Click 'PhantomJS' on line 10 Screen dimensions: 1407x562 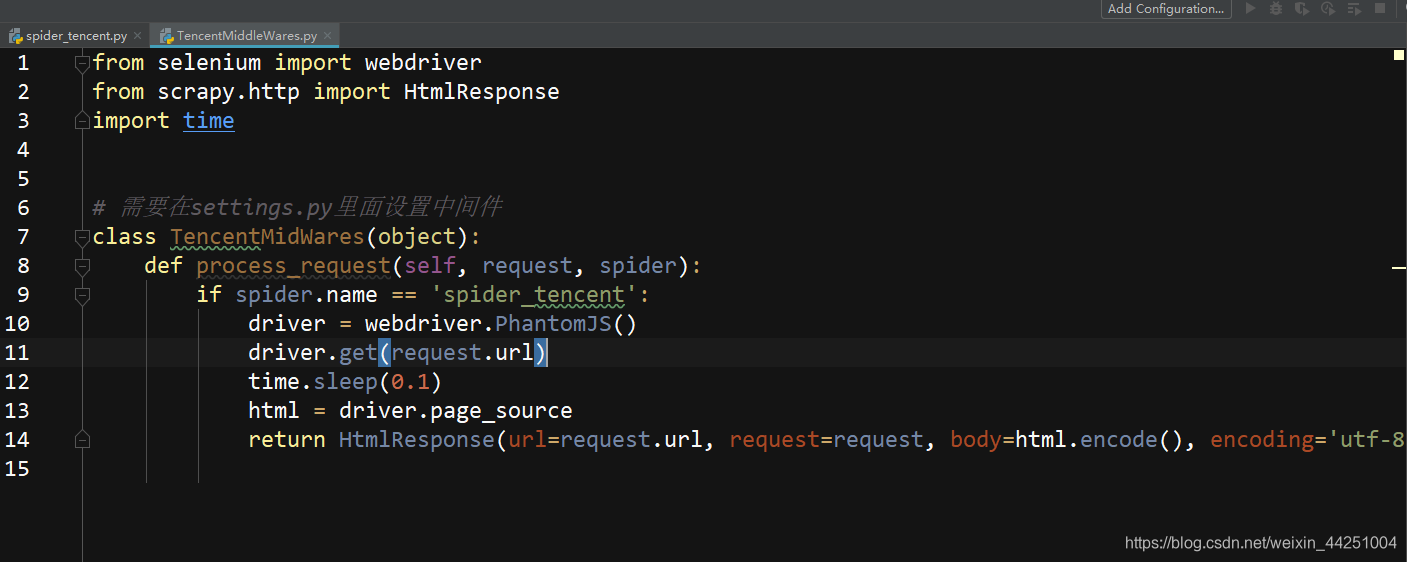(553, 324)
